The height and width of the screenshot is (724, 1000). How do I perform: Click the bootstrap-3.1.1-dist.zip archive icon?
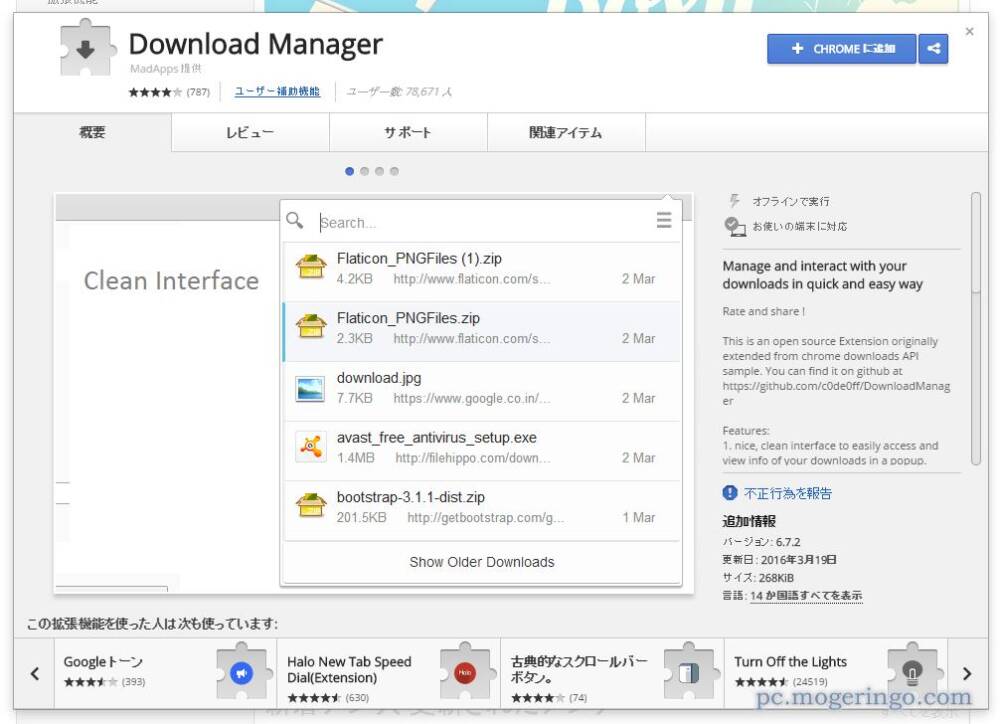311,506
